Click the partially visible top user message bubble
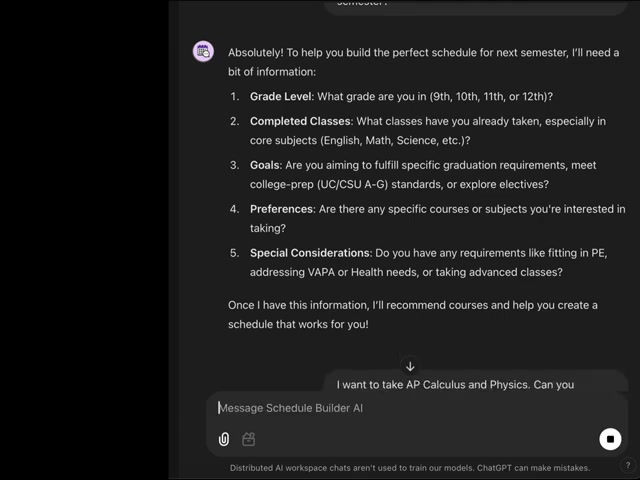 [x=476, y=7]
